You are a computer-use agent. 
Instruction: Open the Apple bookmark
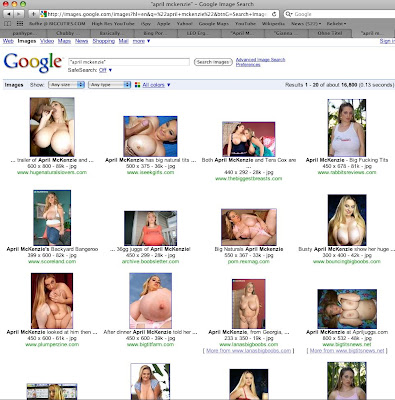click(x=163, y=24)
